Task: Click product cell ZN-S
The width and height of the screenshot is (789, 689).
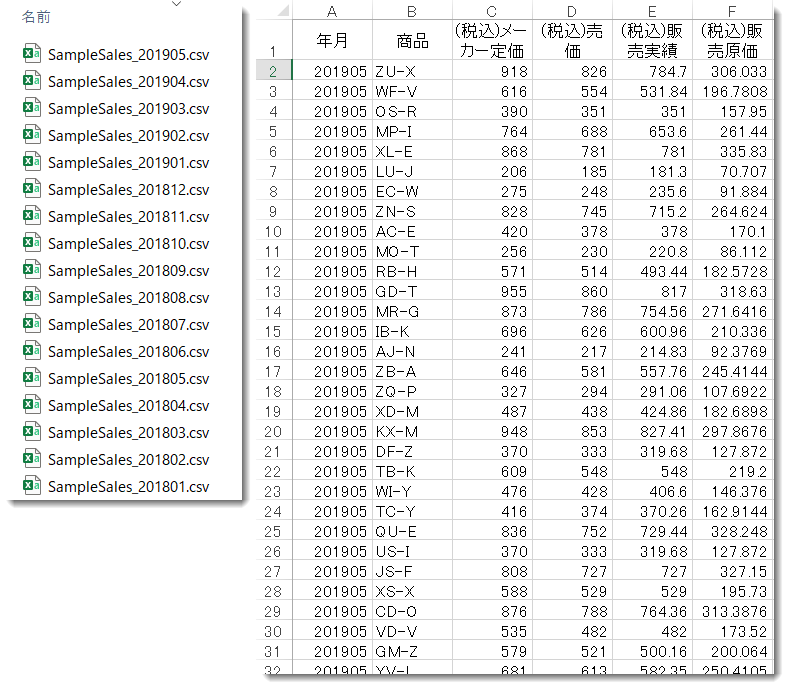Action: [412, 211]
